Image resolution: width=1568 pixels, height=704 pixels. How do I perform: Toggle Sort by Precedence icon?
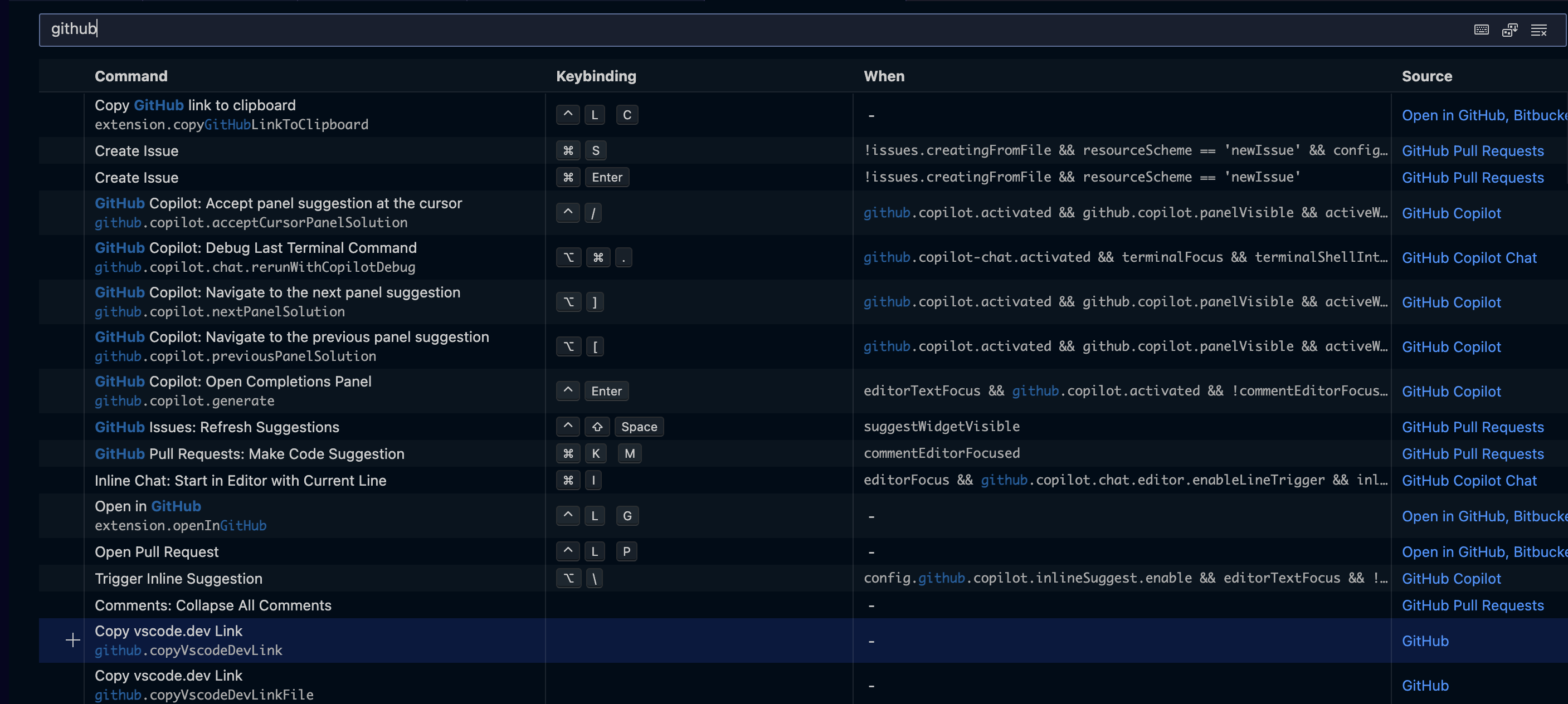tap(1509, 30)
